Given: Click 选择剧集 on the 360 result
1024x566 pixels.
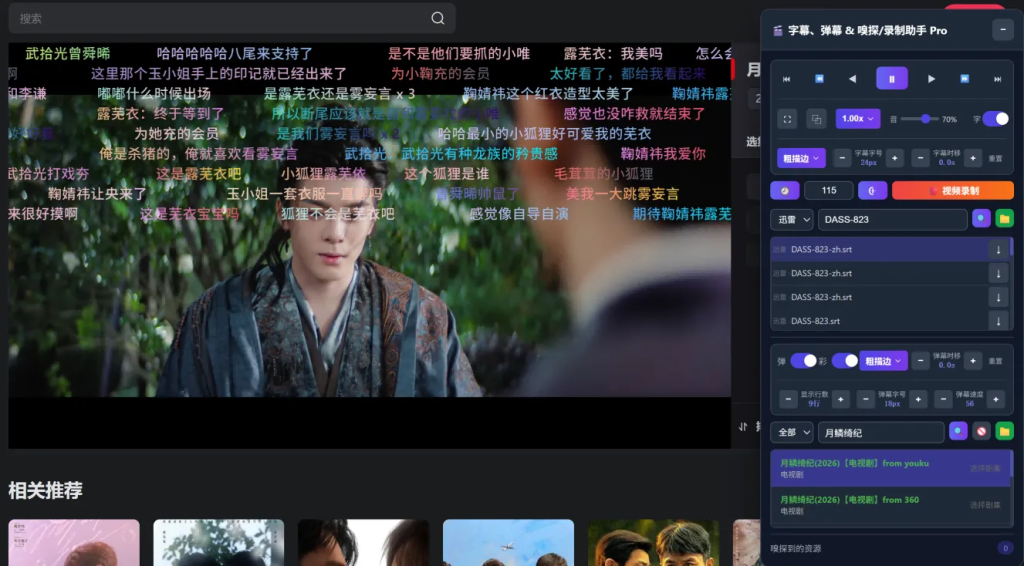Looking at the screenshot, I should (985, 505).
